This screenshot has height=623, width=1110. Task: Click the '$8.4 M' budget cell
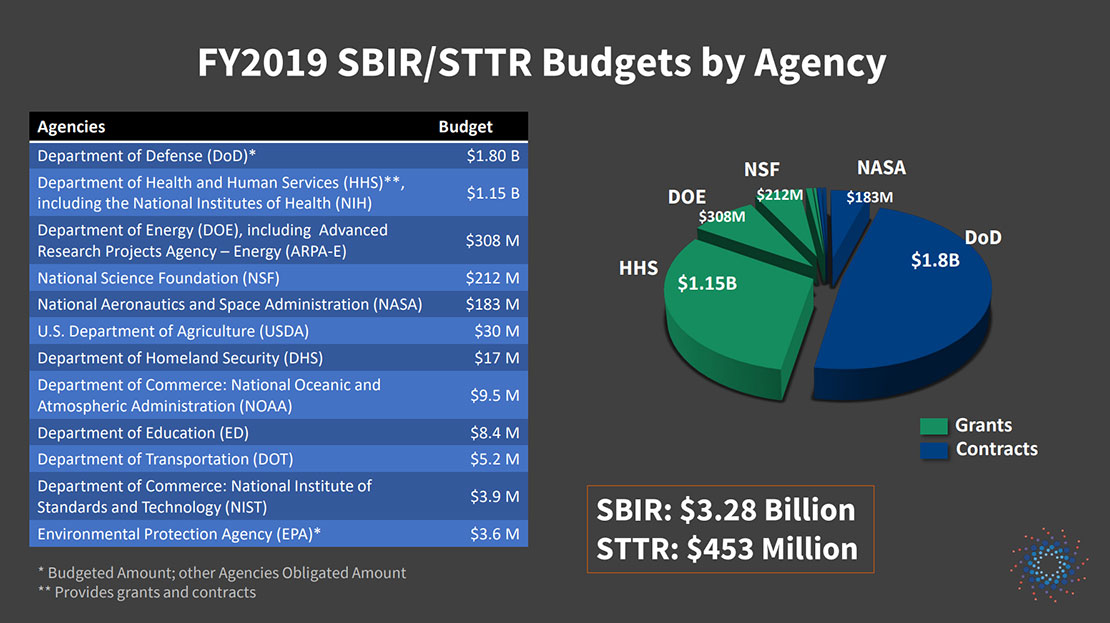(494, 433)
